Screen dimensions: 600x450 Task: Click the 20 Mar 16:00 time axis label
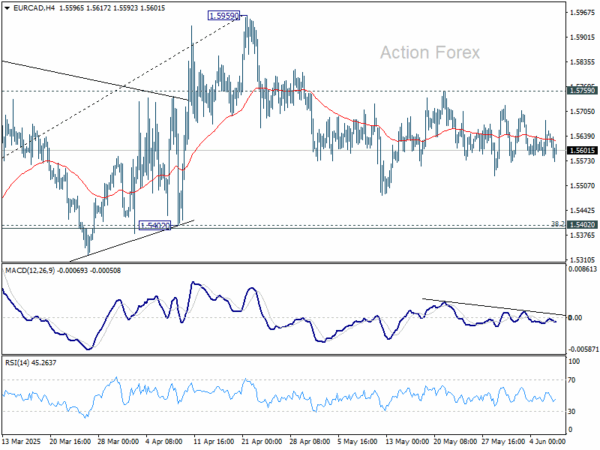(70, 442)
